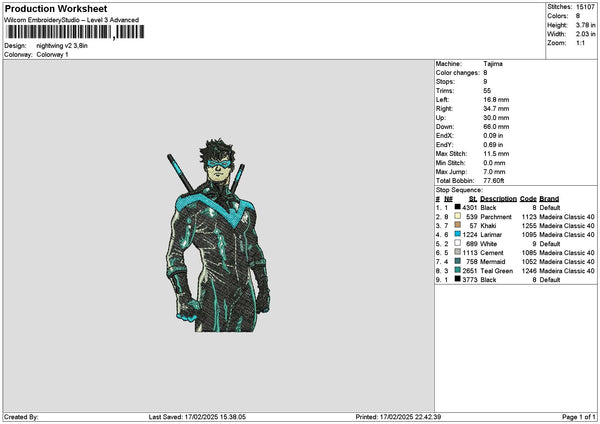600x424 pixels.
Task: Select the Khaki color swatch
Action: point(457,225)
